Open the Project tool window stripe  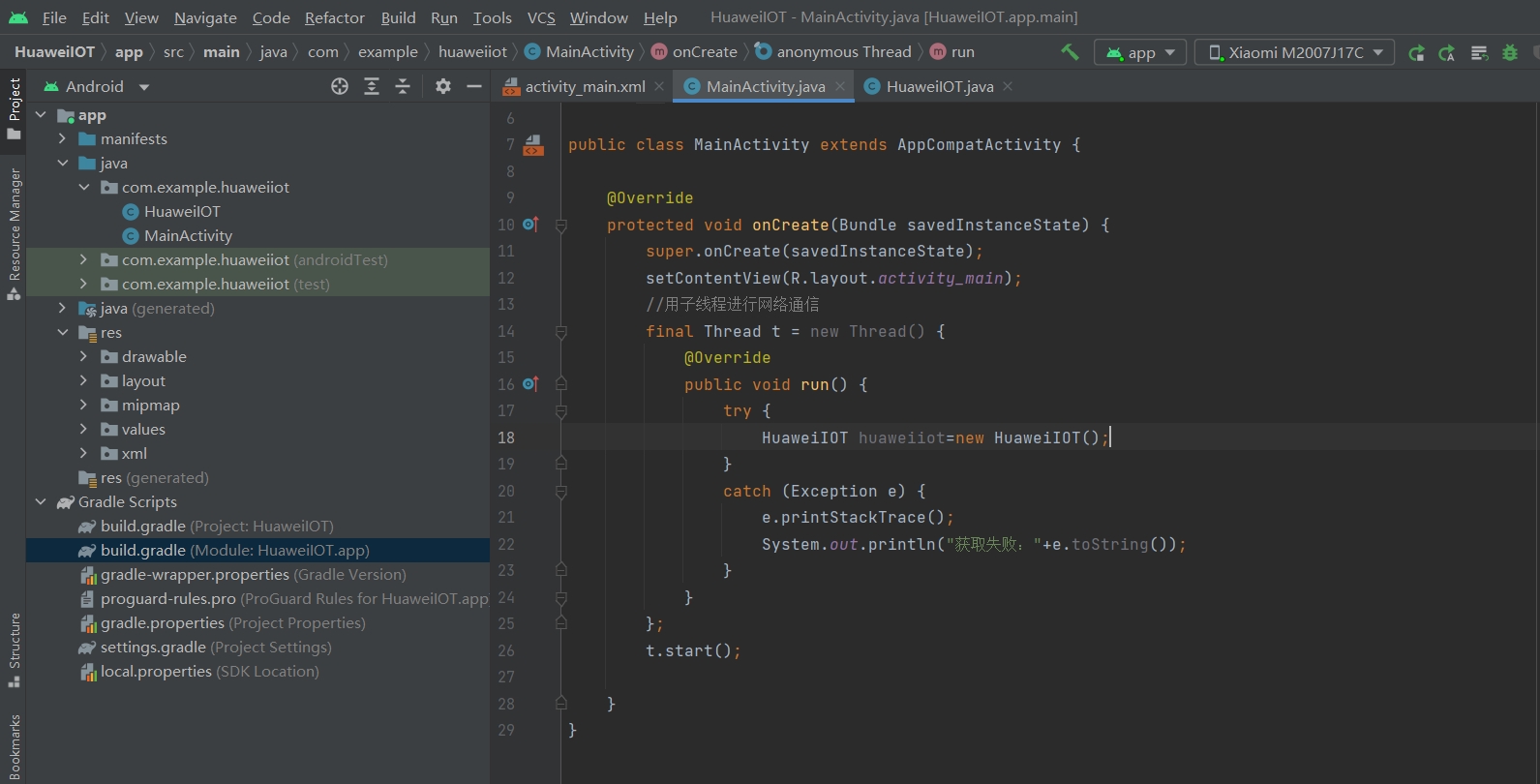[14, 108]
